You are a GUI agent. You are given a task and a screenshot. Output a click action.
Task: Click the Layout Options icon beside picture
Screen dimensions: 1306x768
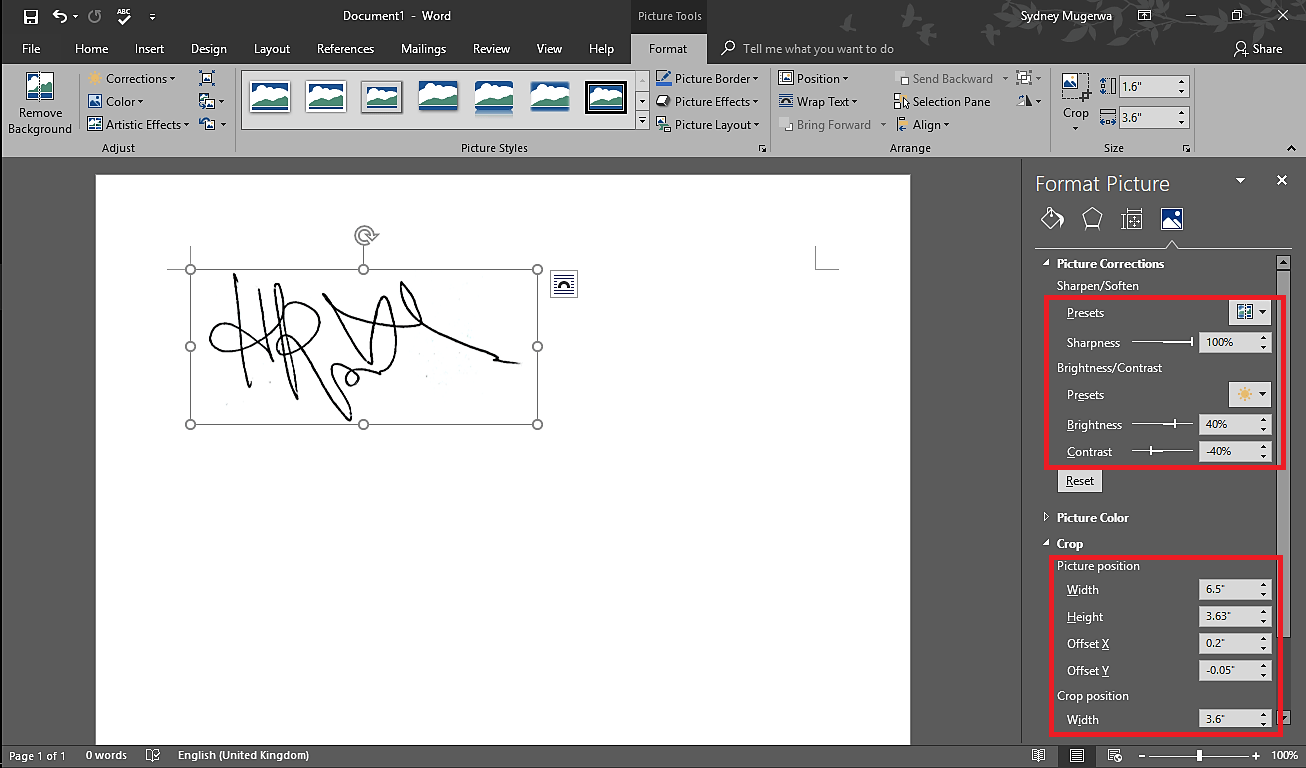tap(564, 284)
